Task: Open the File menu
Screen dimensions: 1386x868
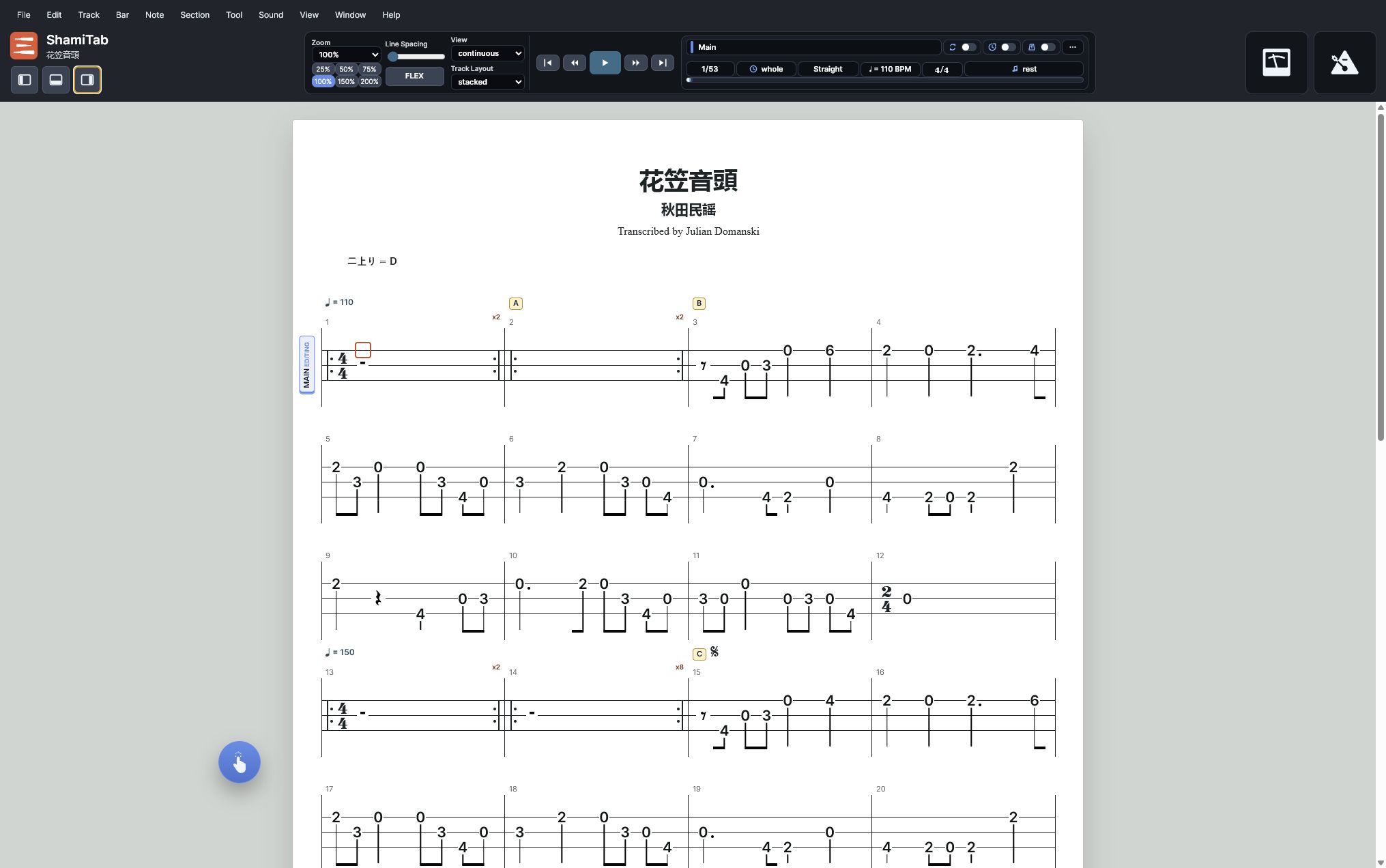Action: [x=23, y=14]
